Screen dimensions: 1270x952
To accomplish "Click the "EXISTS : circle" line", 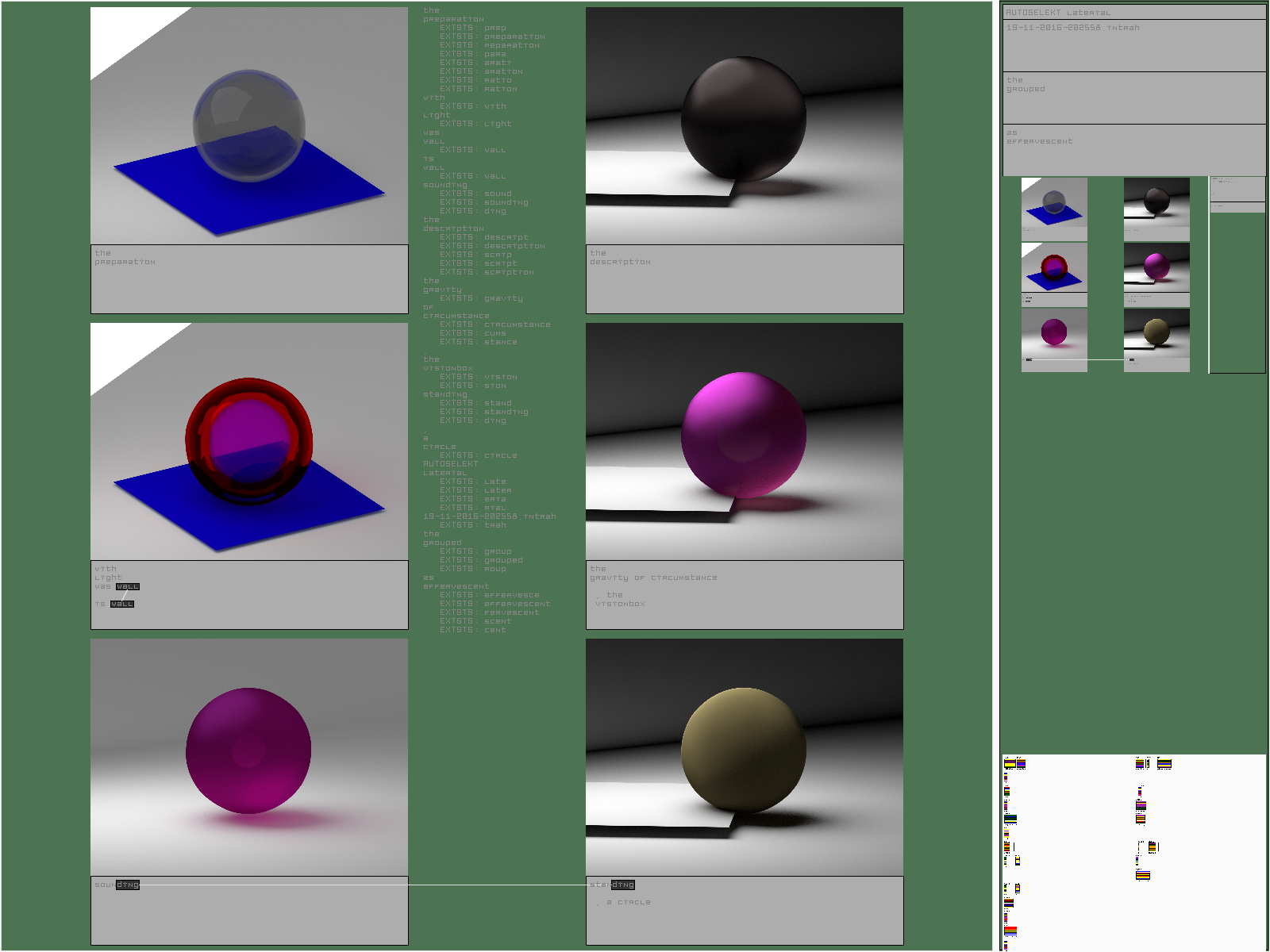I will coord(479,455).
